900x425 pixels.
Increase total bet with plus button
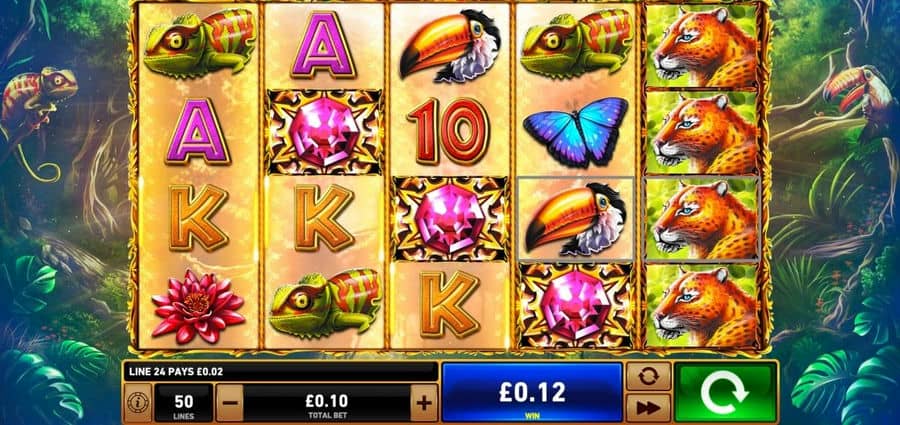pyautogui.click(x=424, y=403)
